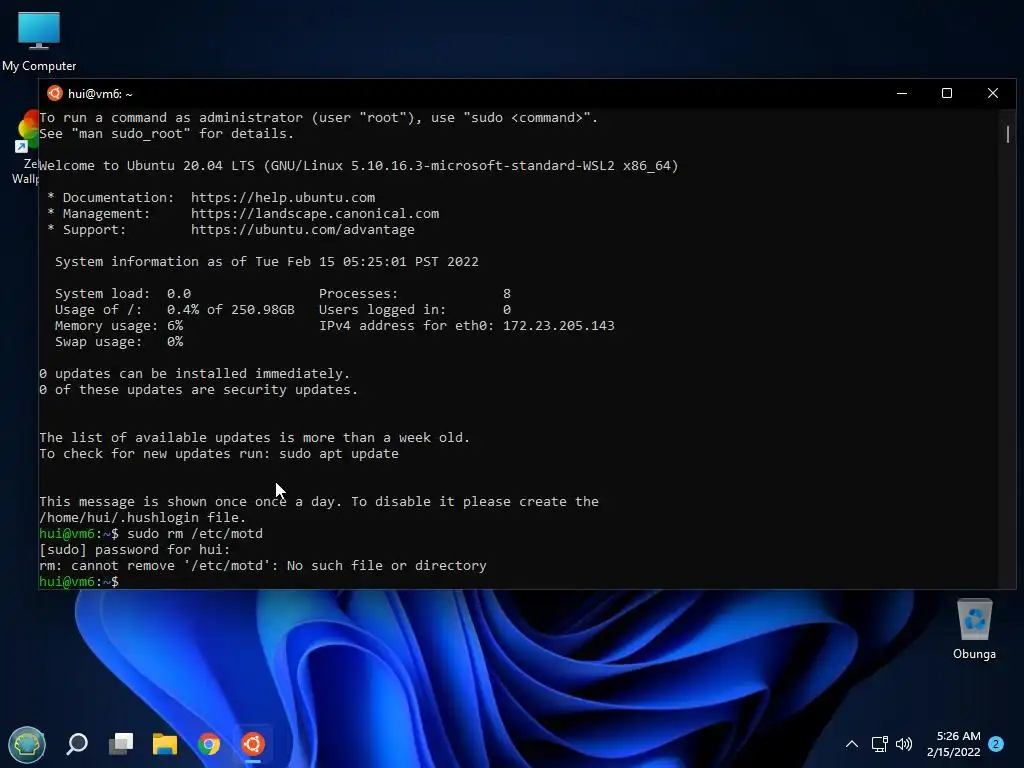Click the 'No such file or directory' error line
The width and height of the screenshot is (1024, 768).
(x=263, y=566)
